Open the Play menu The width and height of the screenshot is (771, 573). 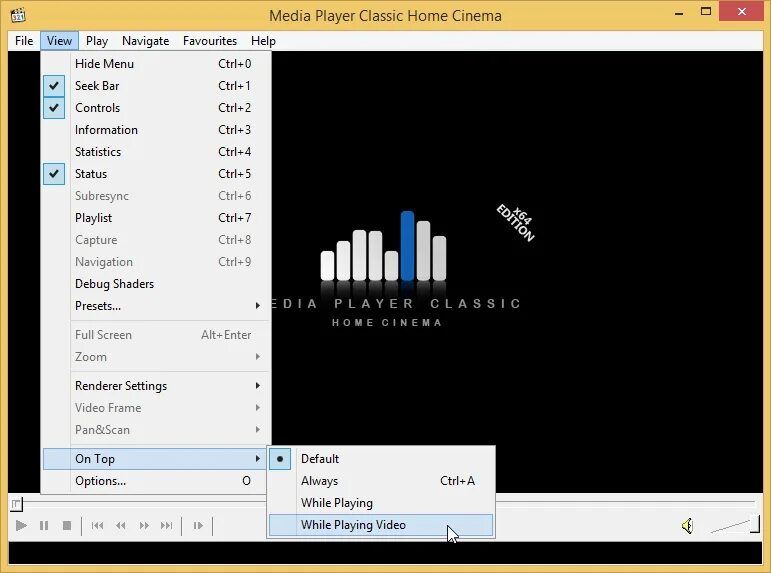point(97,41)
